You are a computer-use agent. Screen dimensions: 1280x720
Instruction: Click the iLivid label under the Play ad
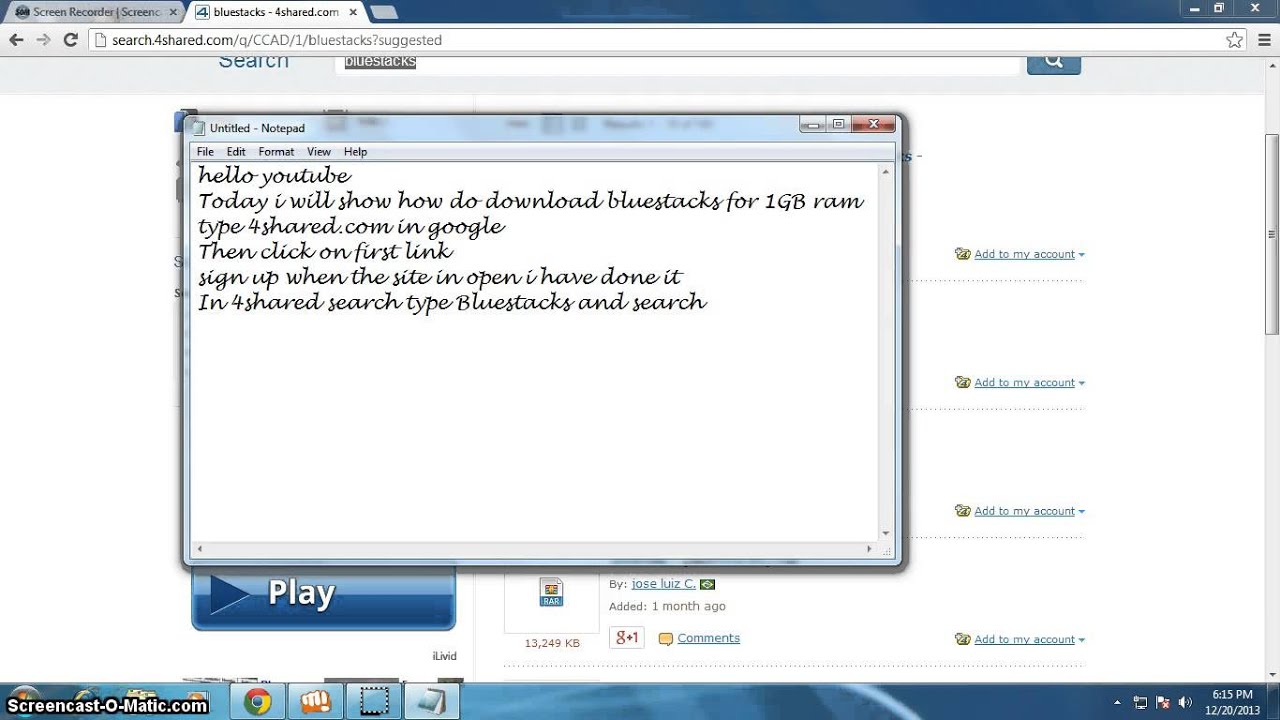coord(444,656)
